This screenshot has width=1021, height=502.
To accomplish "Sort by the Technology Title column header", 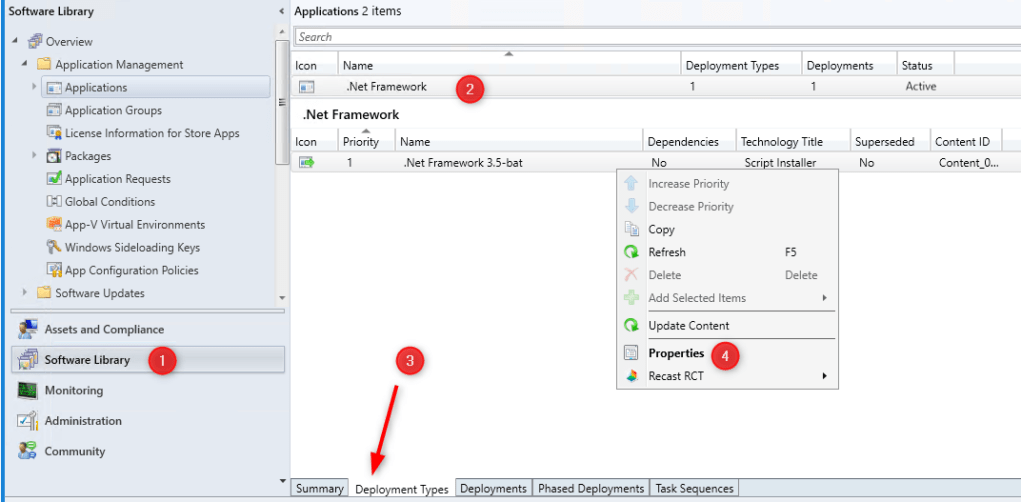I will (782, 142).
